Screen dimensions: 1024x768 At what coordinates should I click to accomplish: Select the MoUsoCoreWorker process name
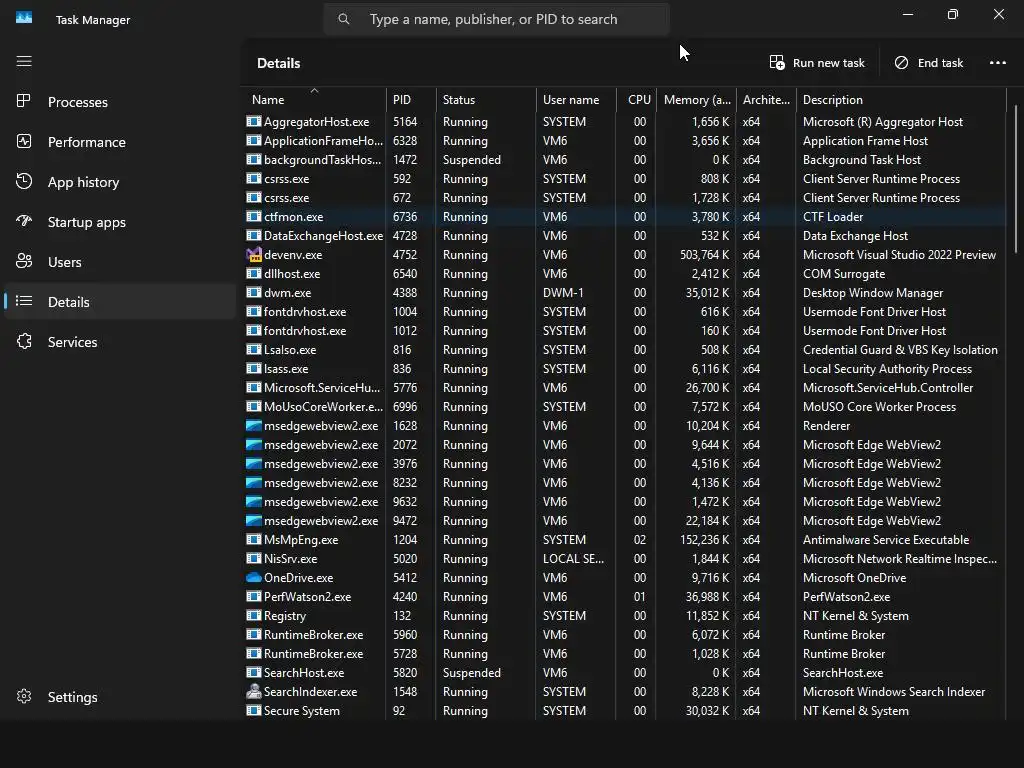click(323, 406)
